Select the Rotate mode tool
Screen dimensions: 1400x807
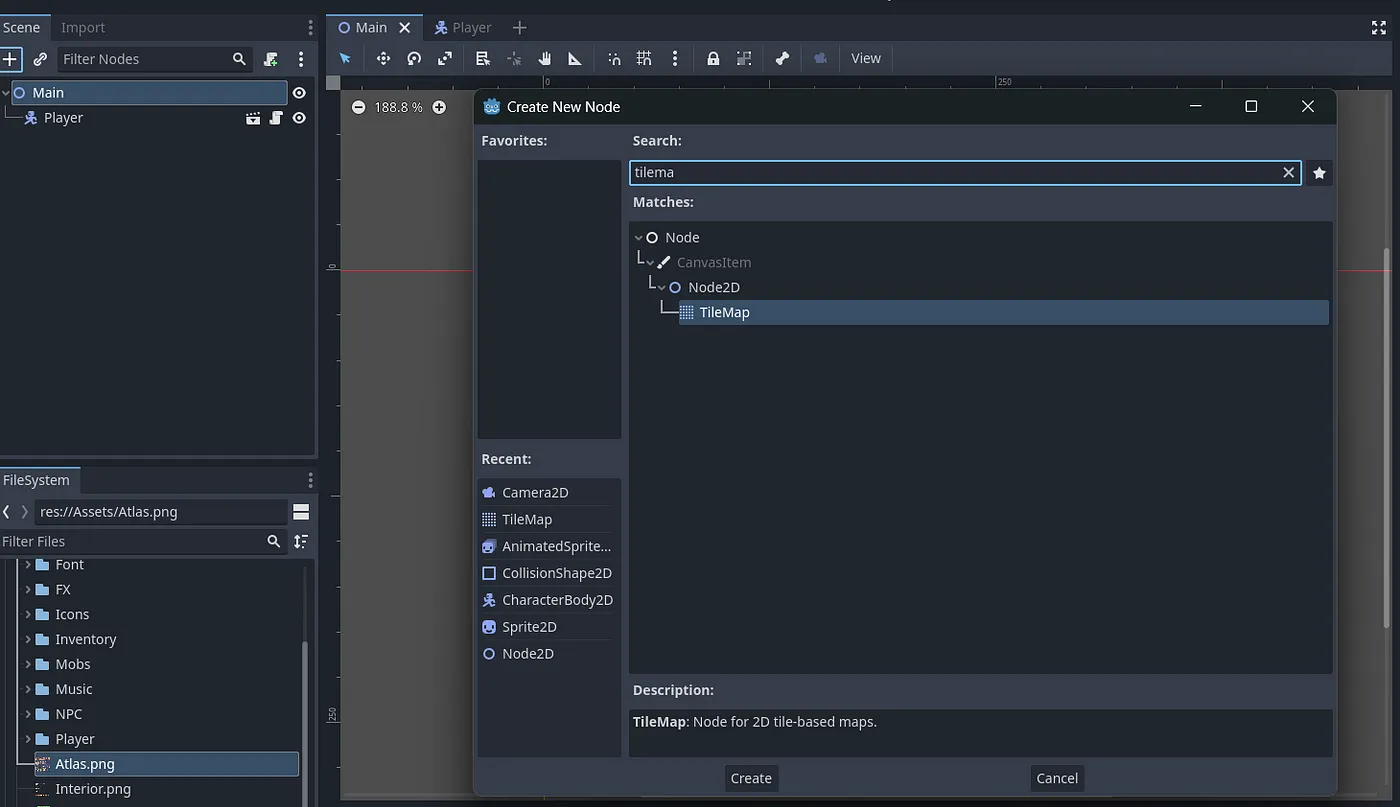pos(414,59)
